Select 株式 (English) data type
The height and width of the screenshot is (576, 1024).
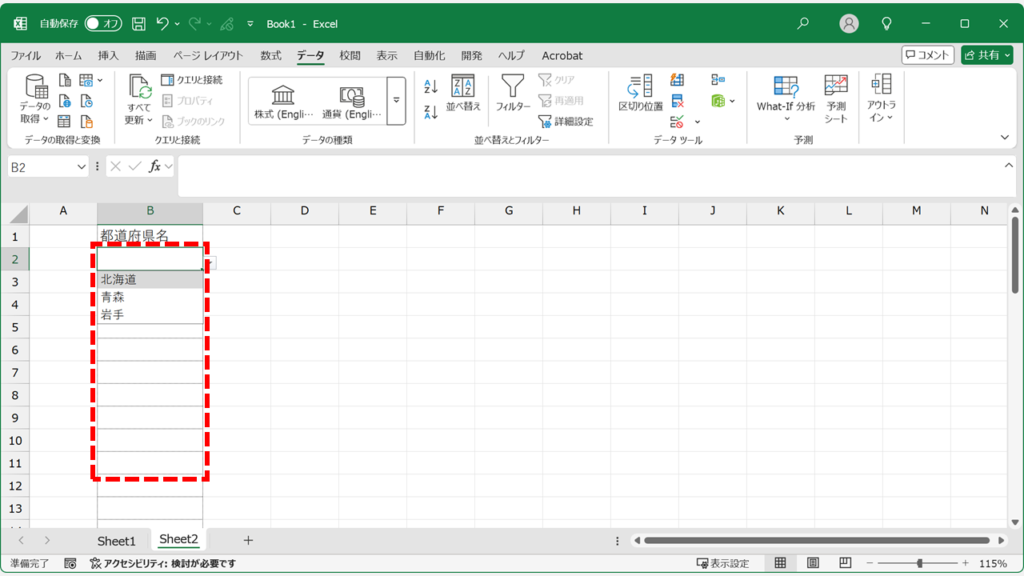point(283,101)
